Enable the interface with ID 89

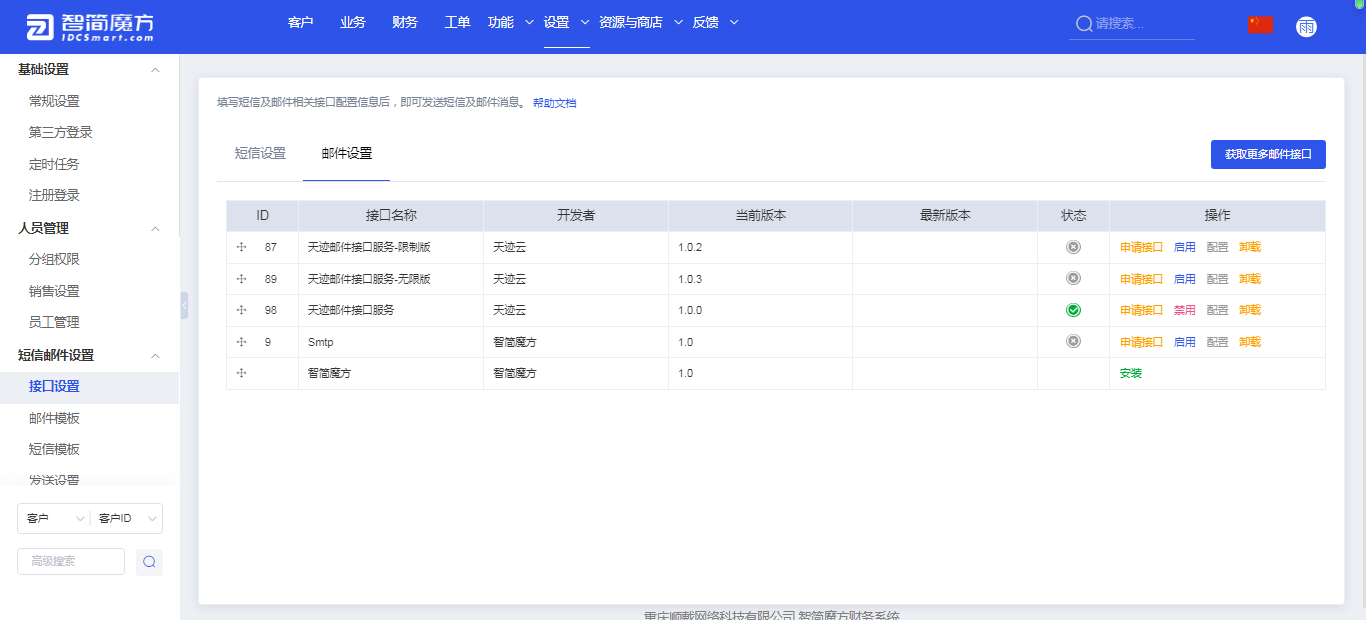click(x=1184, y=279)
